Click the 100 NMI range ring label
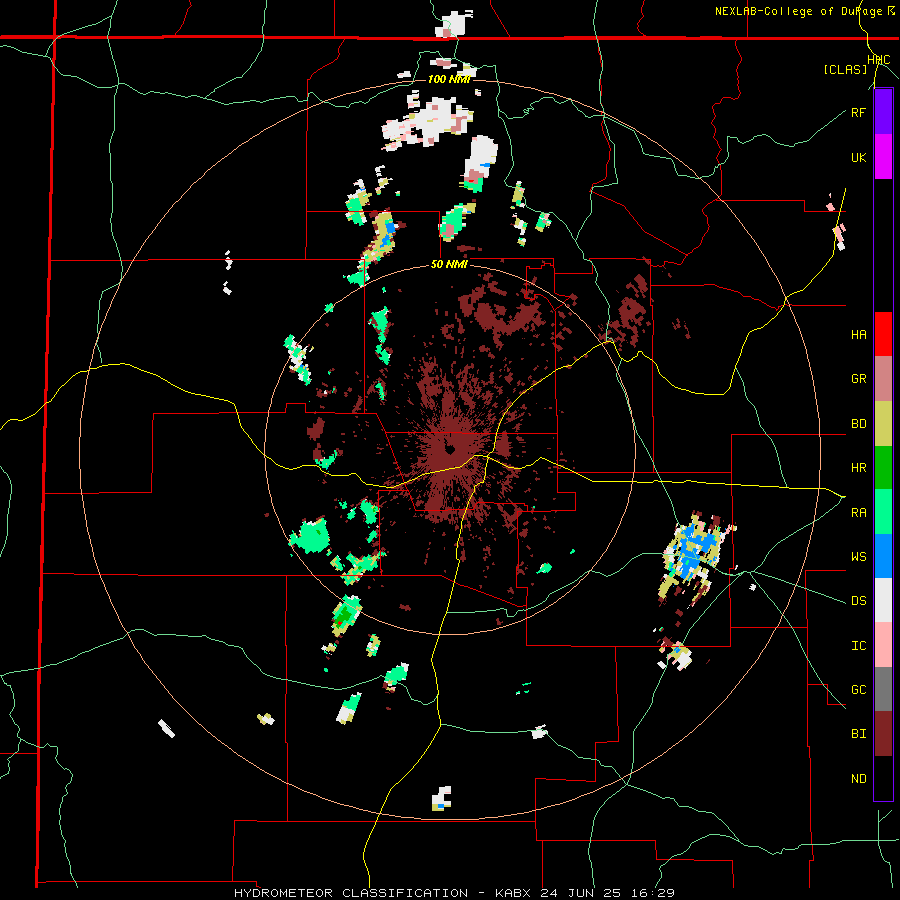This screenshot has width=900, height=900. coord(449,79)
